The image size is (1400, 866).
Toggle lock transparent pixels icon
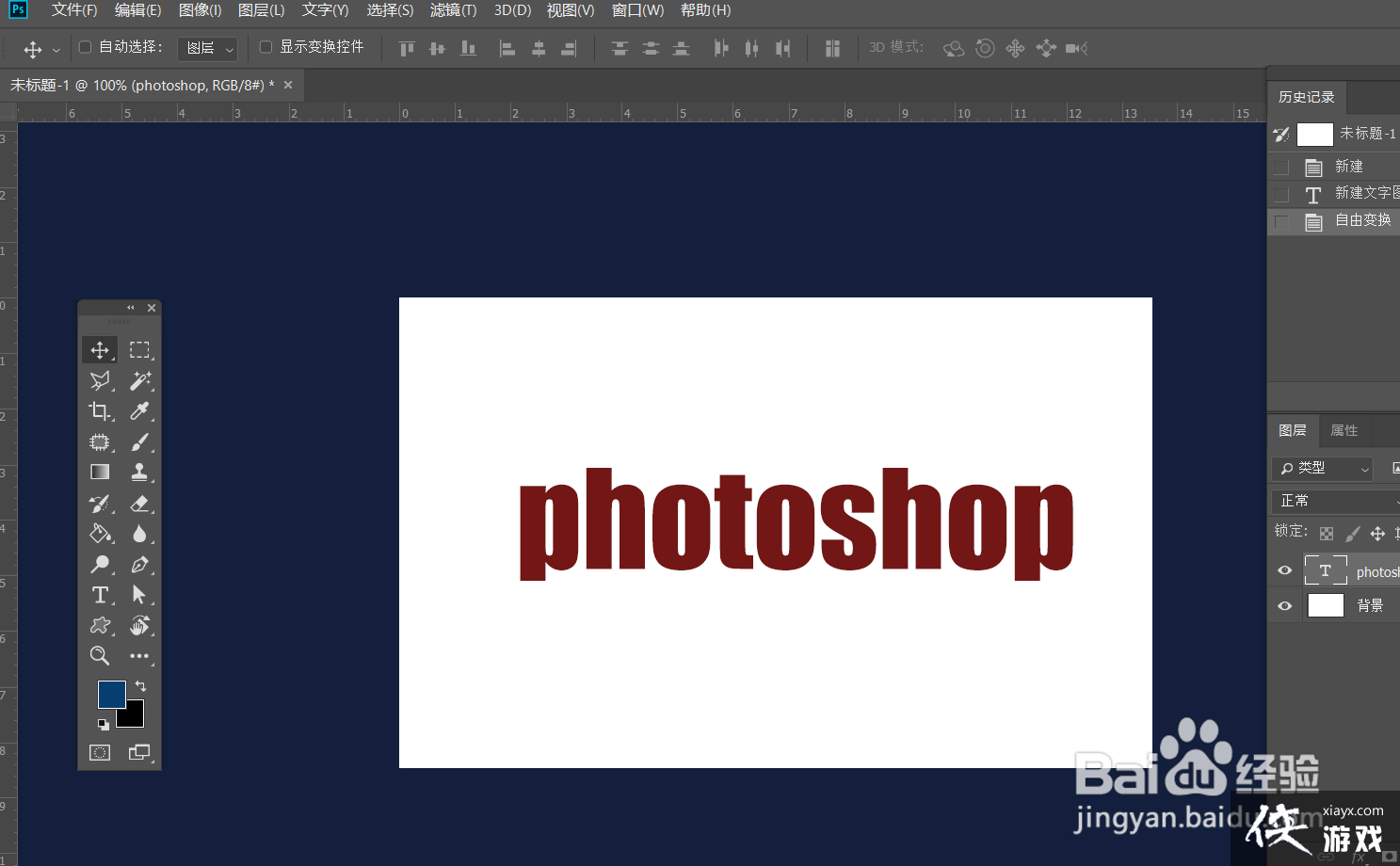click(1327, 534)
